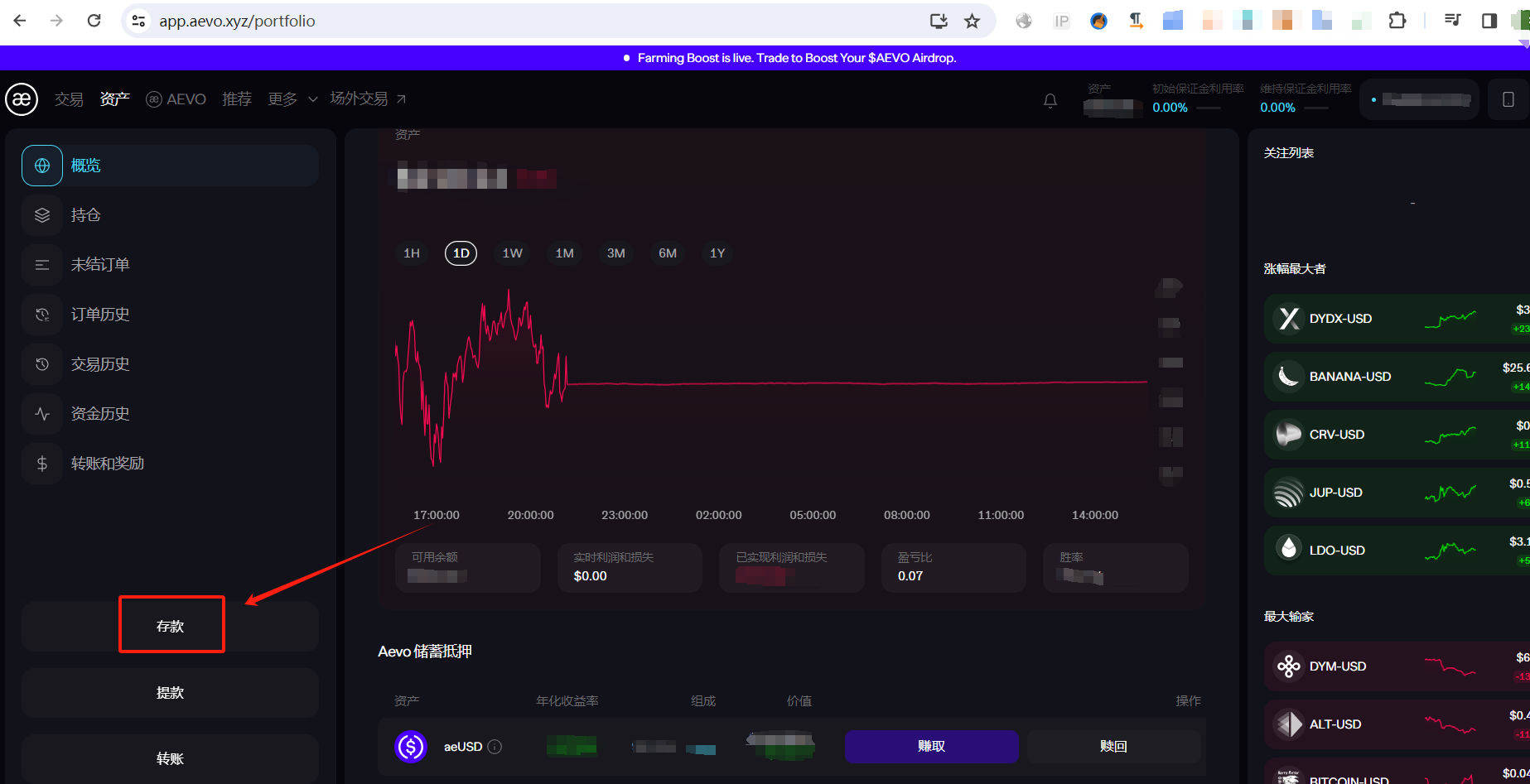Click the BANANA-USD coin icon

coord(1289,377)
